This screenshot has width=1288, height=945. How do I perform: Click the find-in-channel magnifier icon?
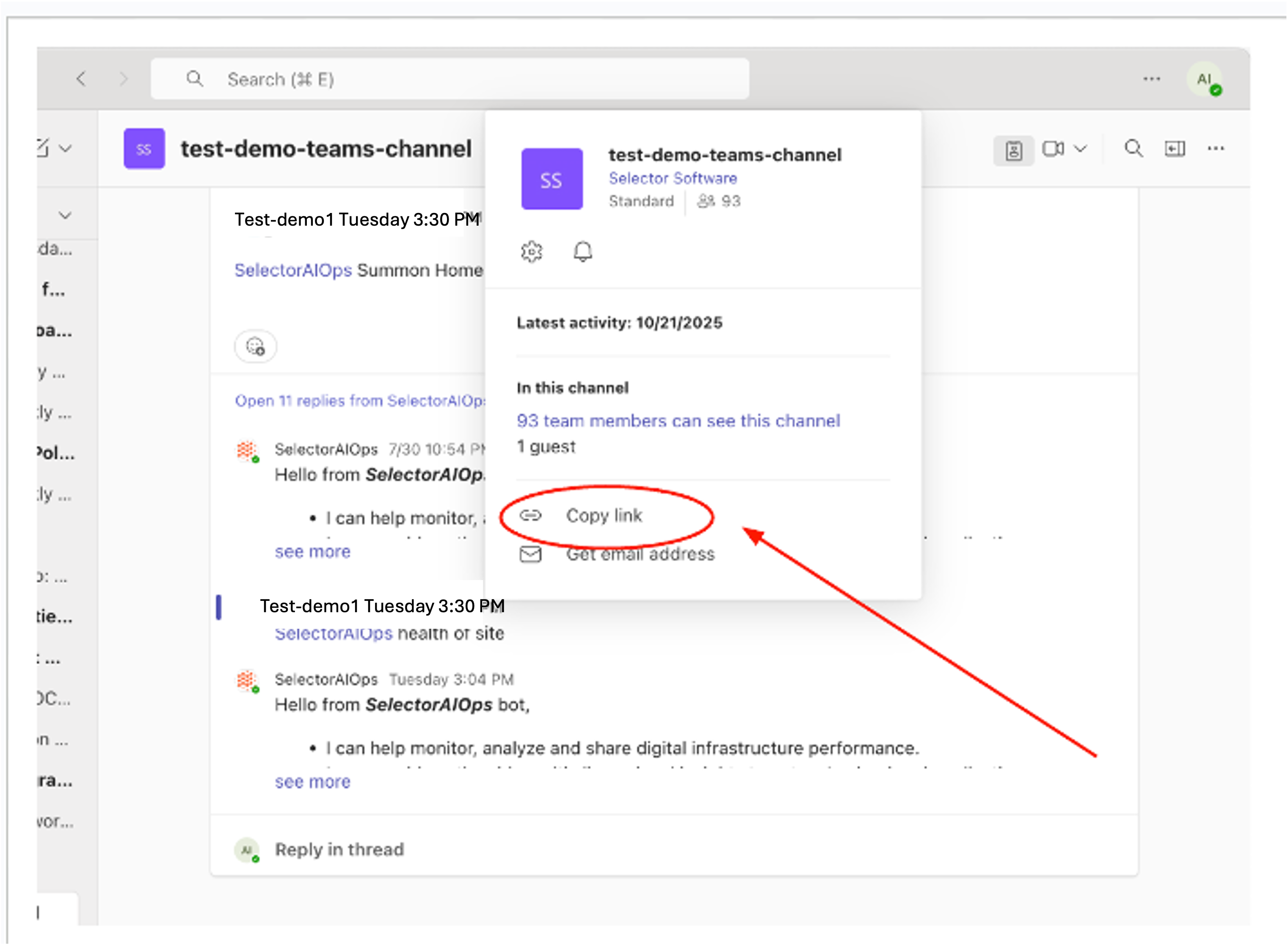pos(1134,149)
